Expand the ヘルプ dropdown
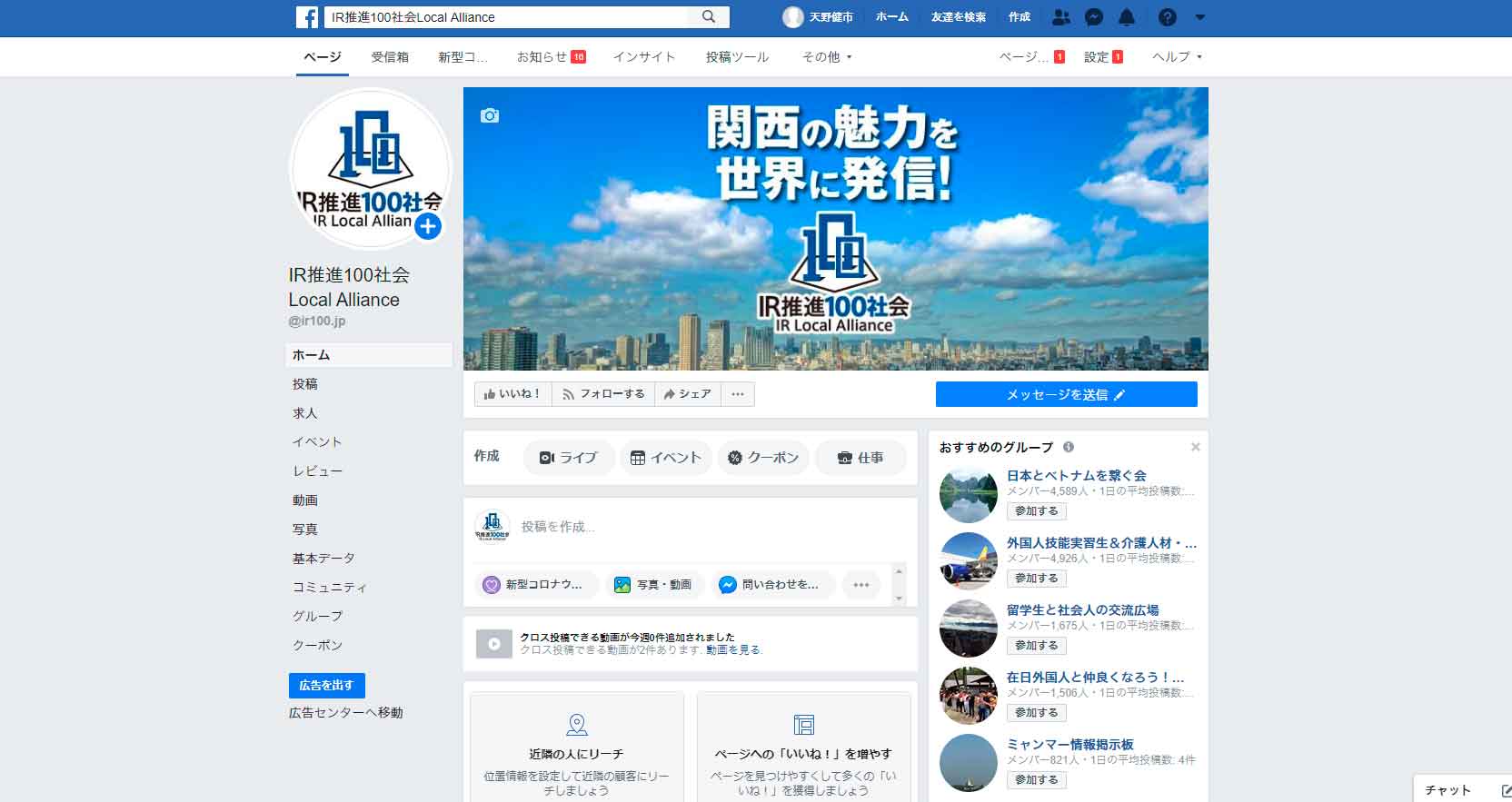 [1177, 56]
